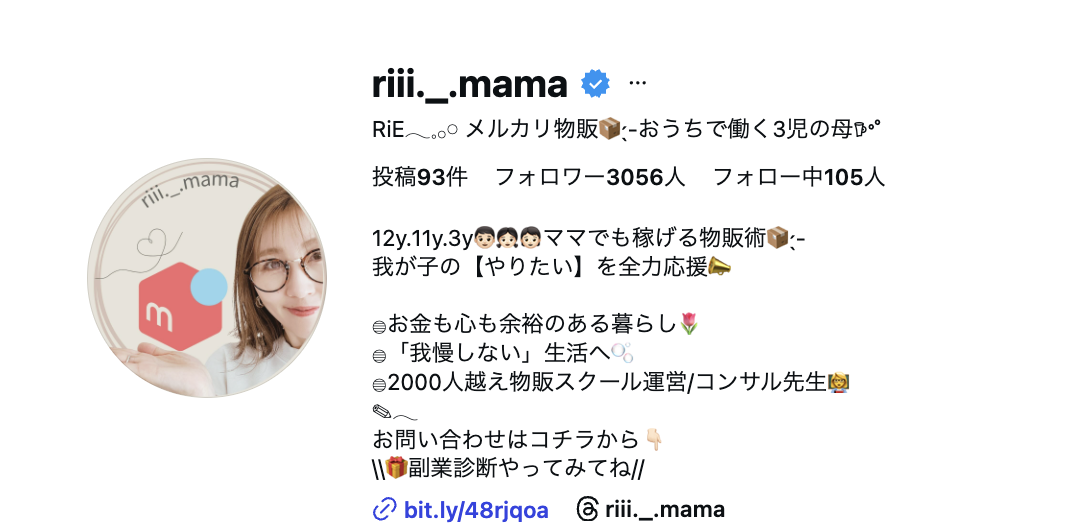This screenshot has width=1088, height=530.
Task: Click the RiE メルカリ物販 display name line
Action: pyautogui.click(x=627, y=129)
